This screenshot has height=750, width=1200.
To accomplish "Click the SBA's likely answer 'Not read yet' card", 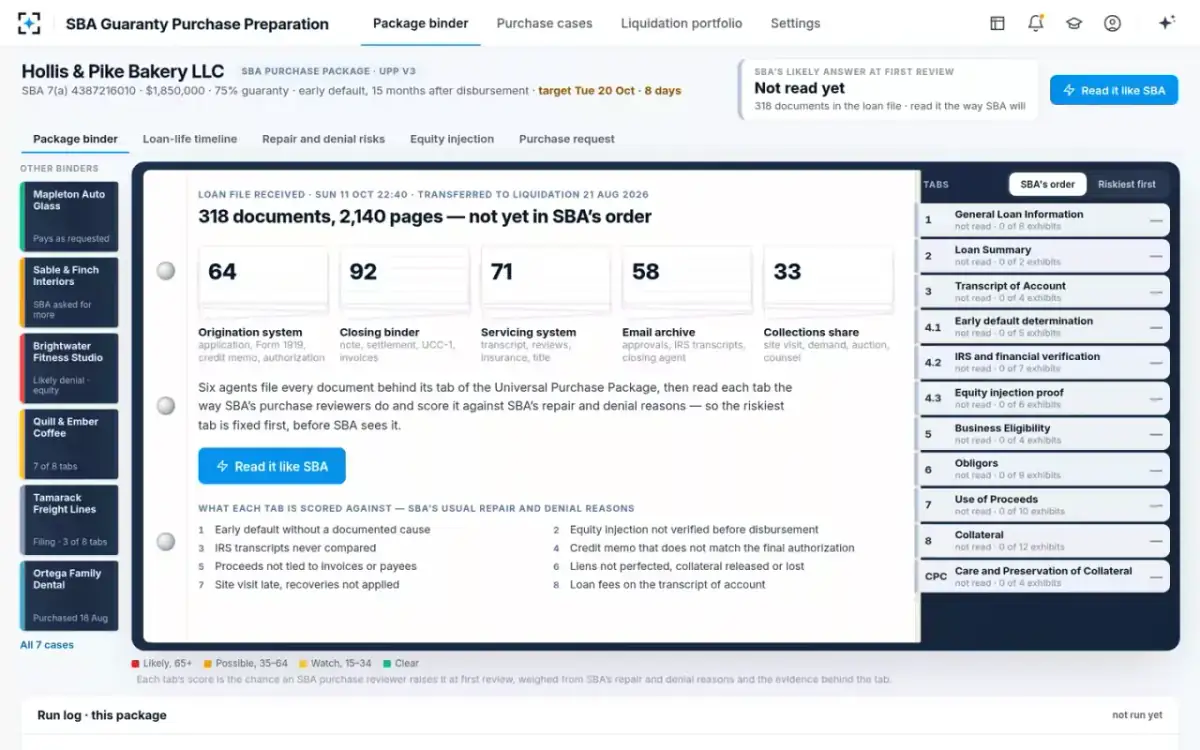I will point(889,90).
